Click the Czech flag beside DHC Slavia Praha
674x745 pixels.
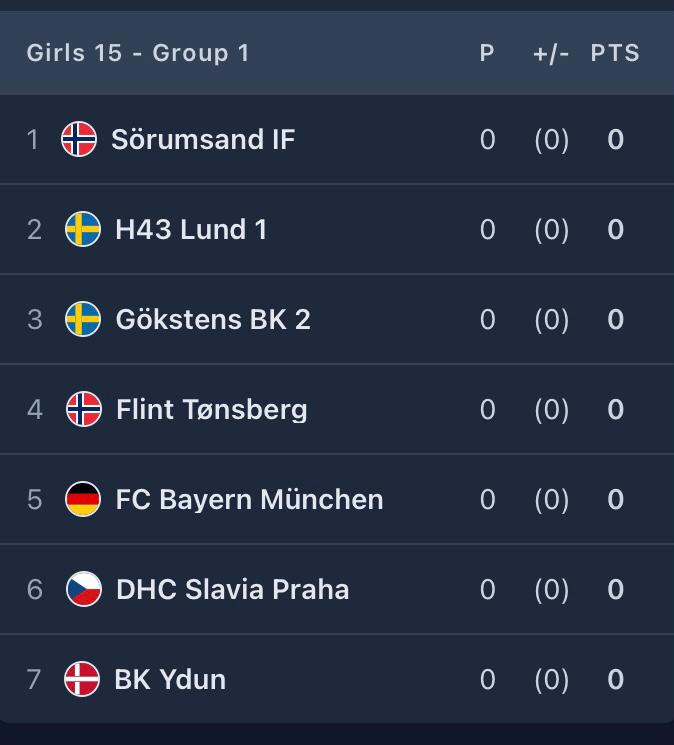click(x=83, y=589)
